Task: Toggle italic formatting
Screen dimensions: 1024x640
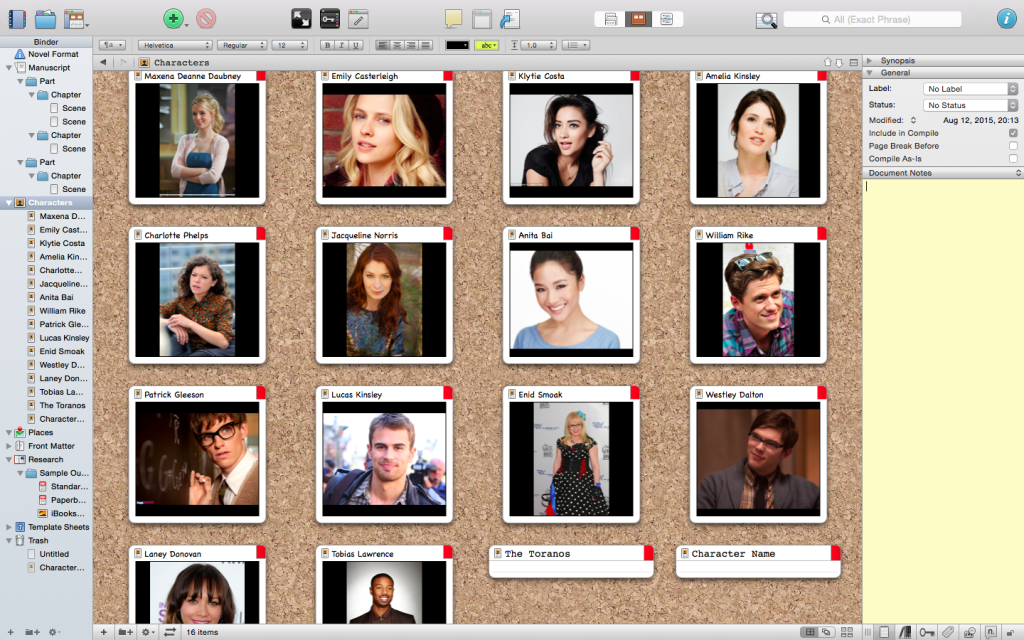Action: (x=342, y=45)
